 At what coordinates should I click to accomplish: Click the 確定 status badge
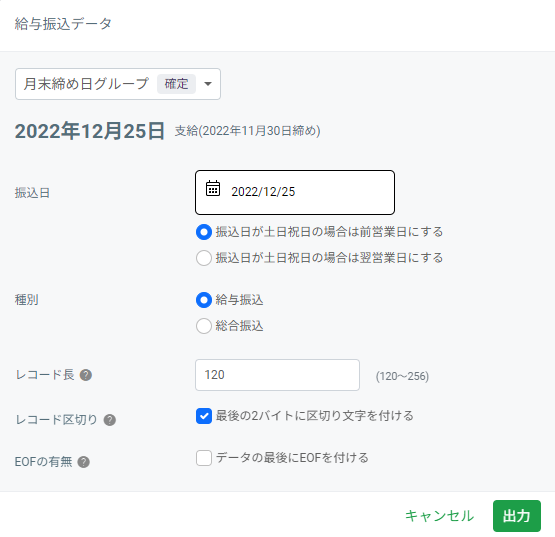click(x=176, y=84)
